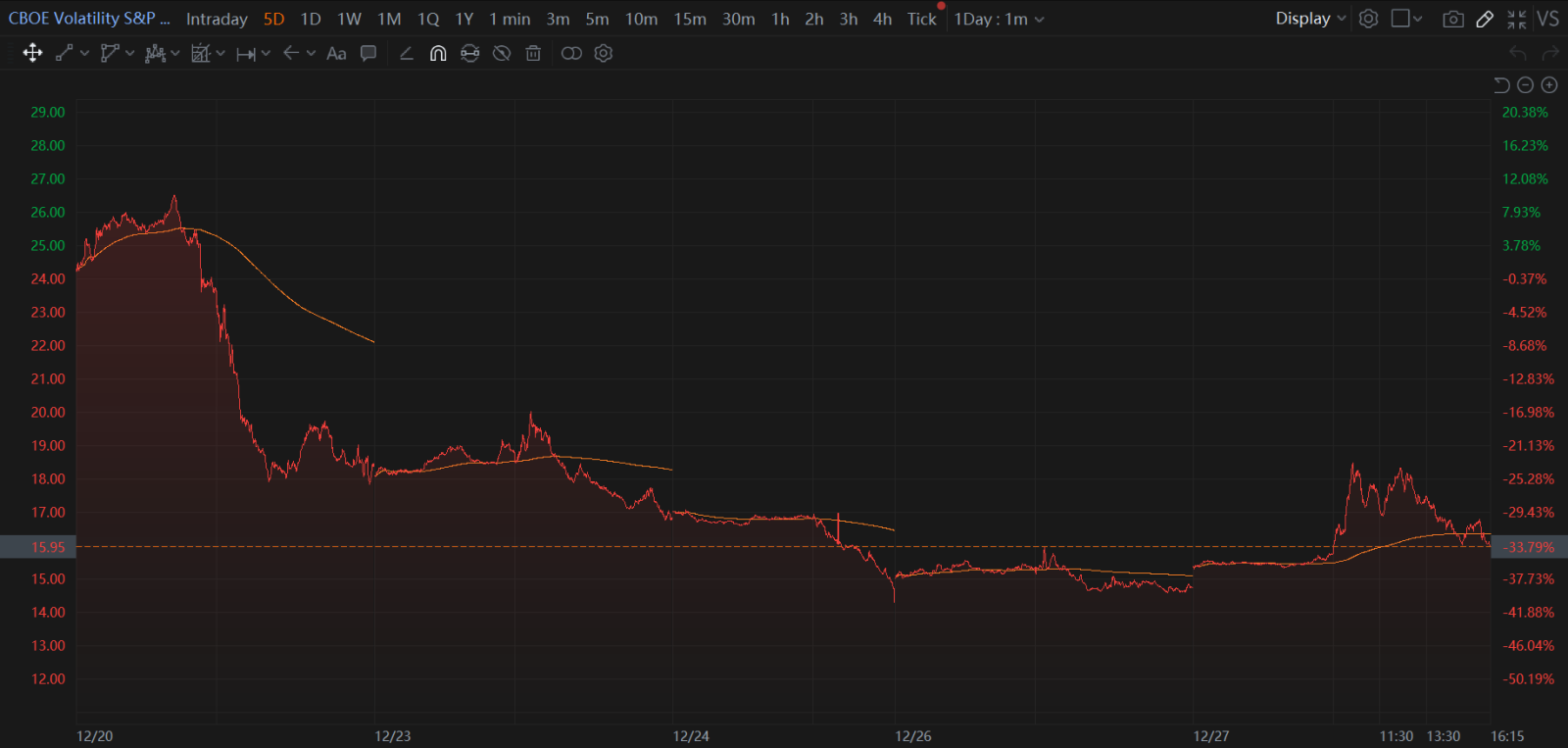Image resolution: width=1568 pixels, height=748 pixels.
Task: Select the pattern drawing tool
Action: tap(155, 53)
